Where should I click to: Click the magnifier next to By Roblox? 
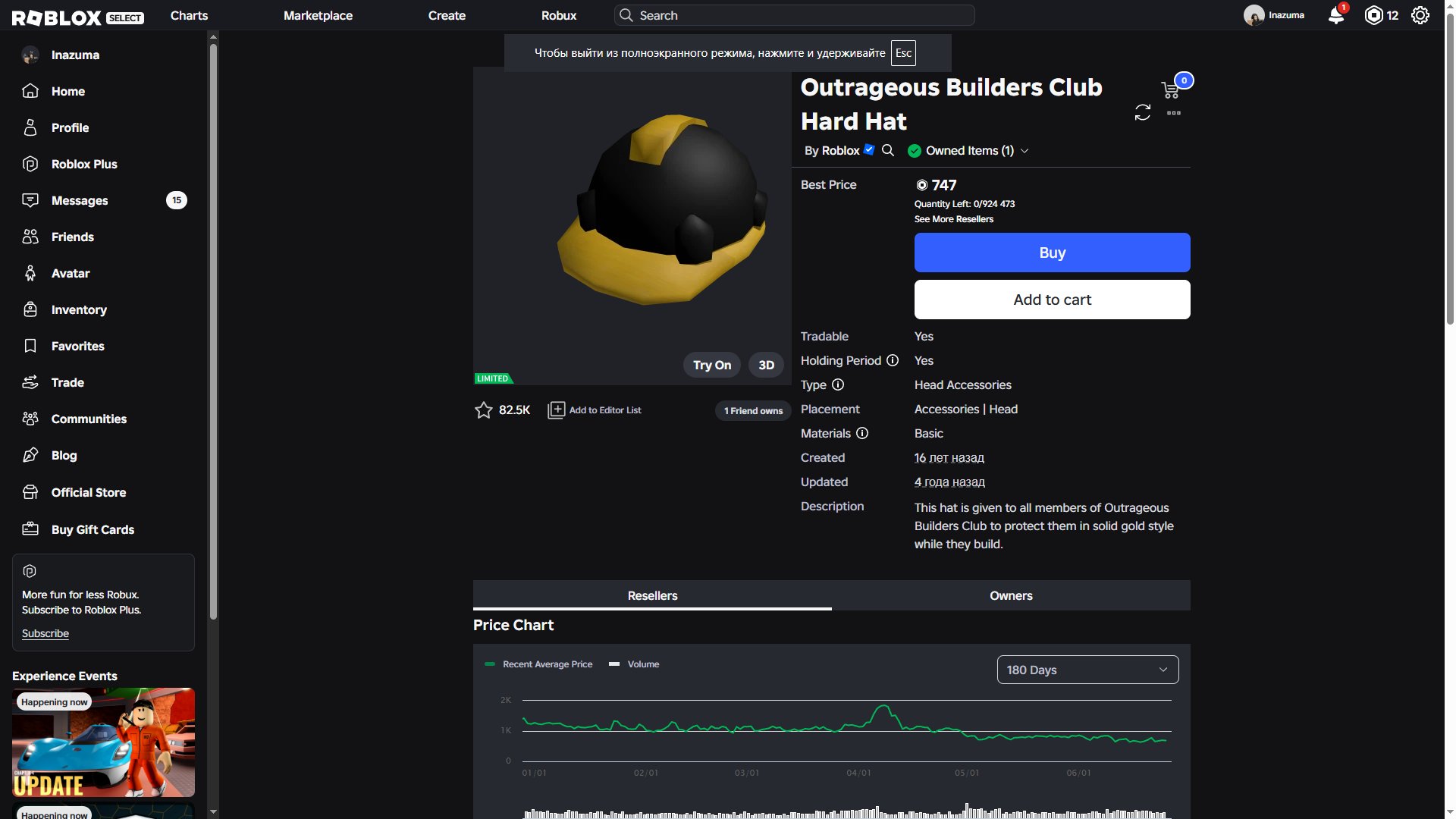click(x=888, y=150)
